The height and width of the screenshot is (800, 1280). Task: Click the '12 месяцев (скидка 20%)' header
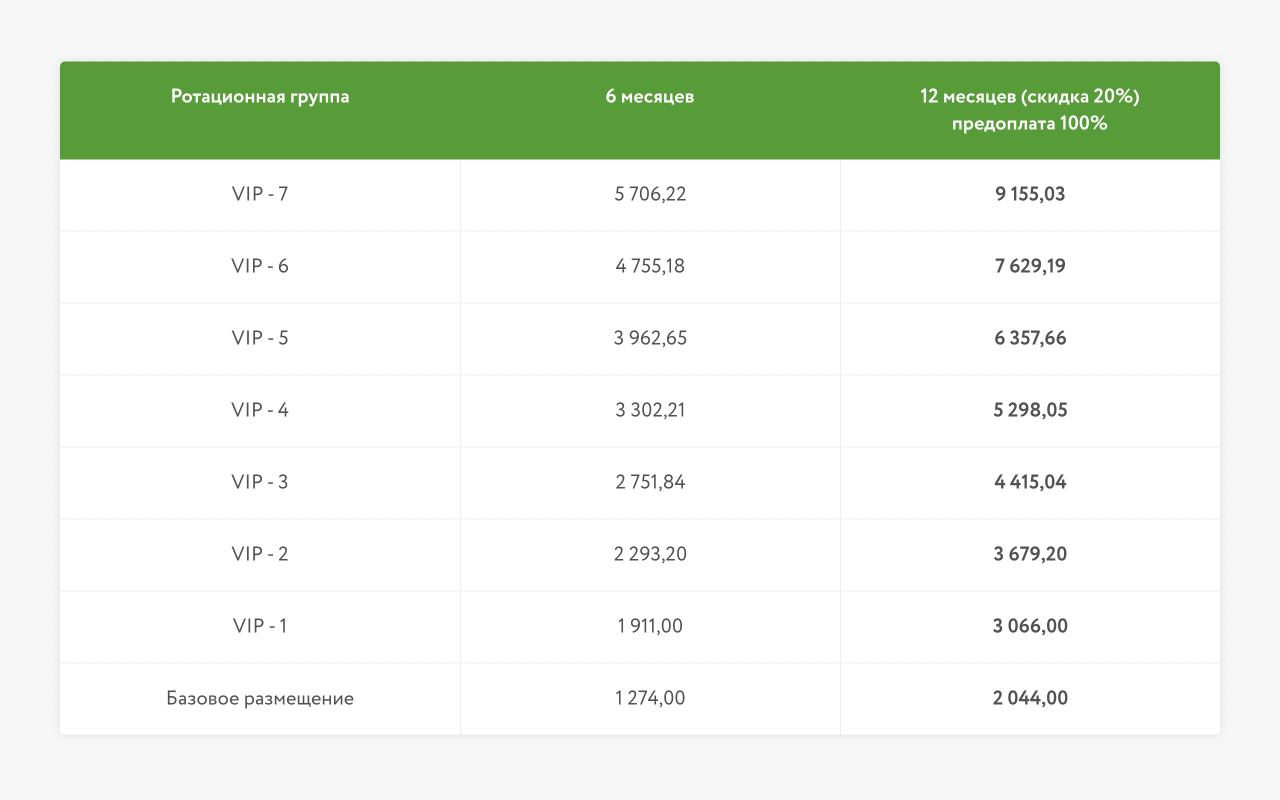click(1030, 97)
